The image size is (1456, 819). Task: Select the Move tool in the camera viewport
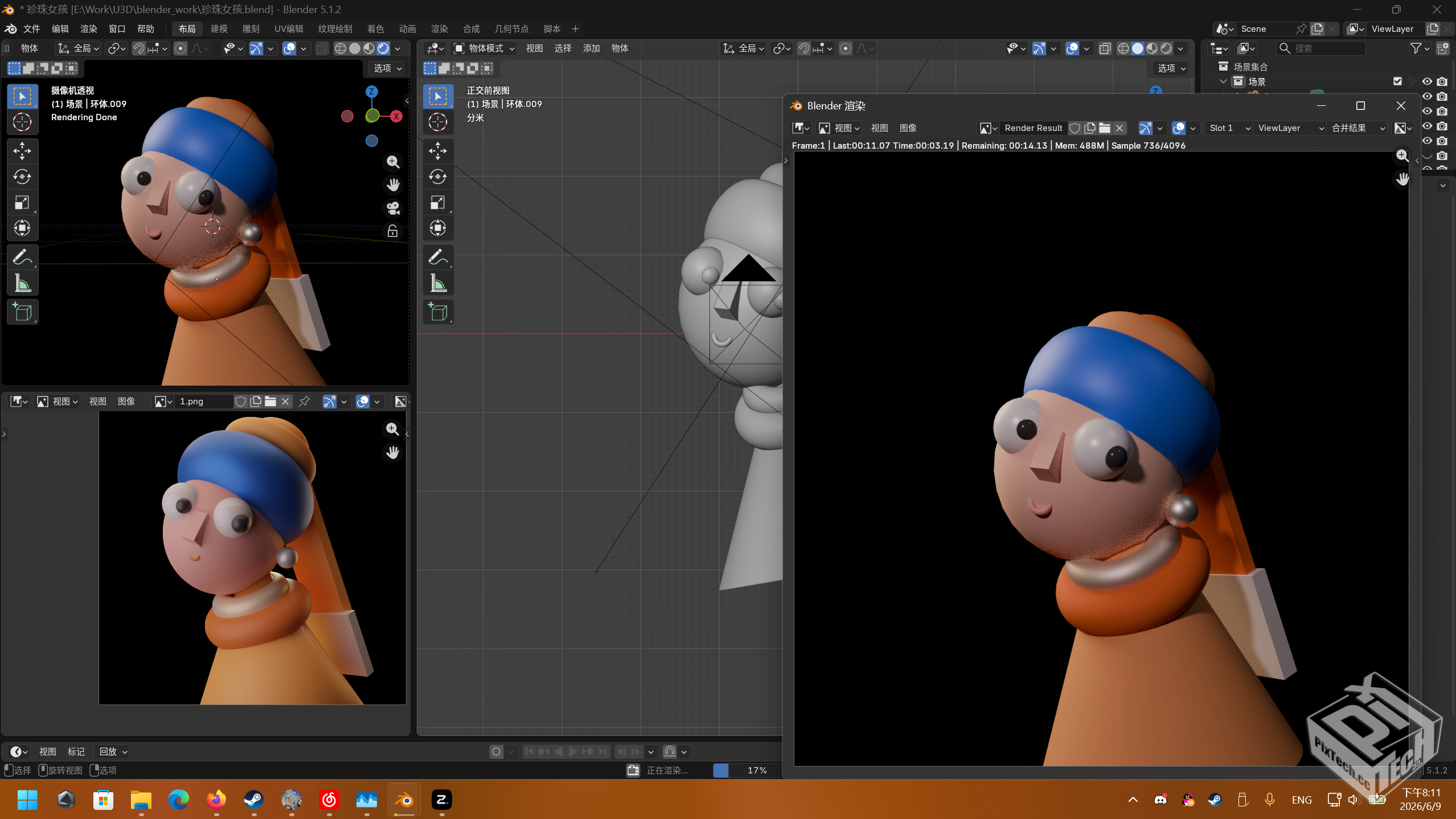(x=22, y=151)
